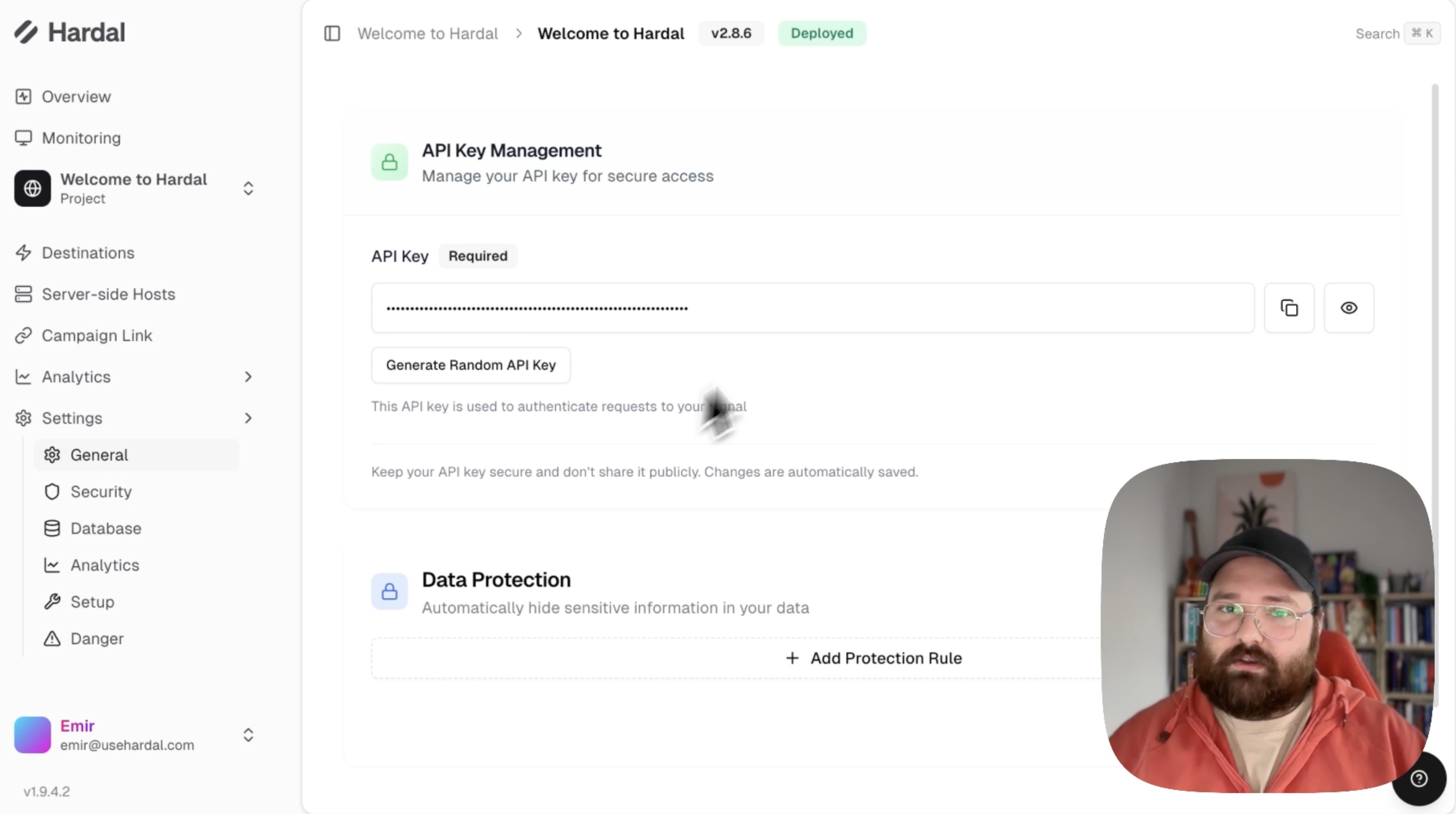Click the Hardal logo
This screenshot has width=1456, height=814.
coord(70,32)
